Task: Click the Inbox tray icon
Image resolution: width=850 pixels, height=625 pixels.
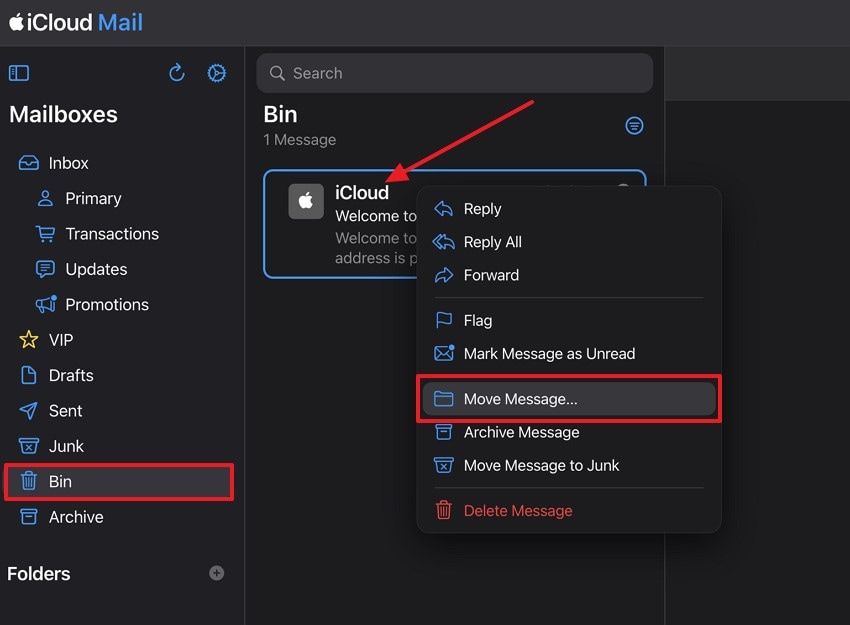Action: tap(29, 163)
